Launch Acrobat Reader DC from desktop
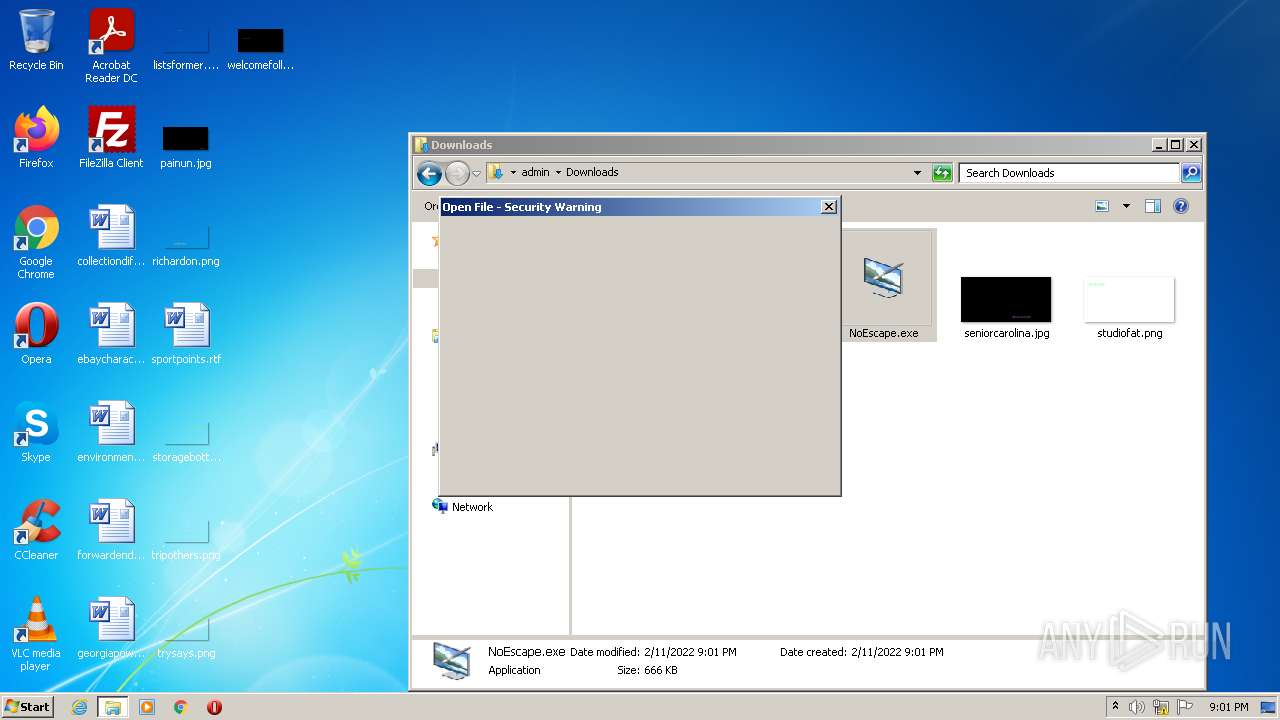This screenshot has width=1280, height=720. coord(111,45)
